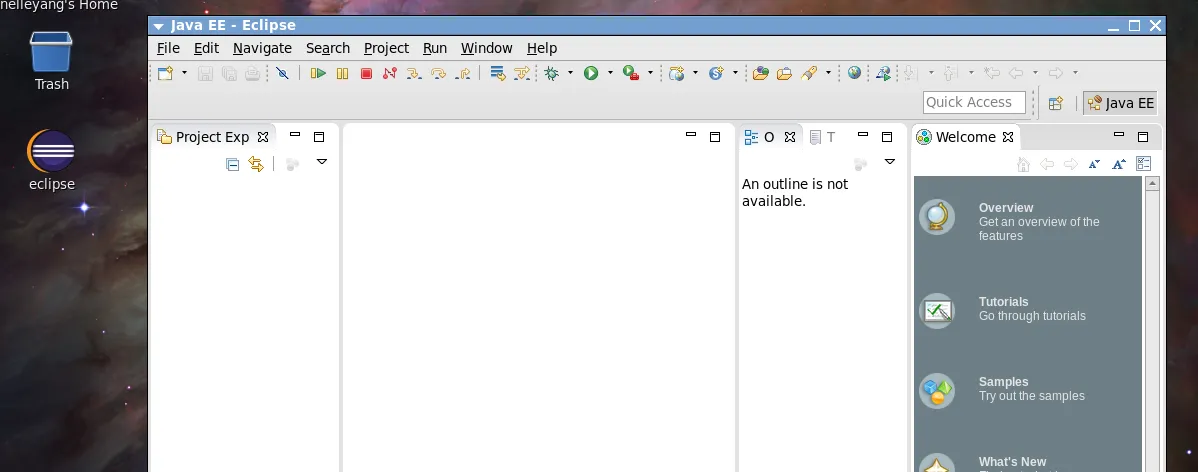Viewport: 1198px width, 472px height.
Task: Click the Step Return icon
Action: tap(462, 73)
